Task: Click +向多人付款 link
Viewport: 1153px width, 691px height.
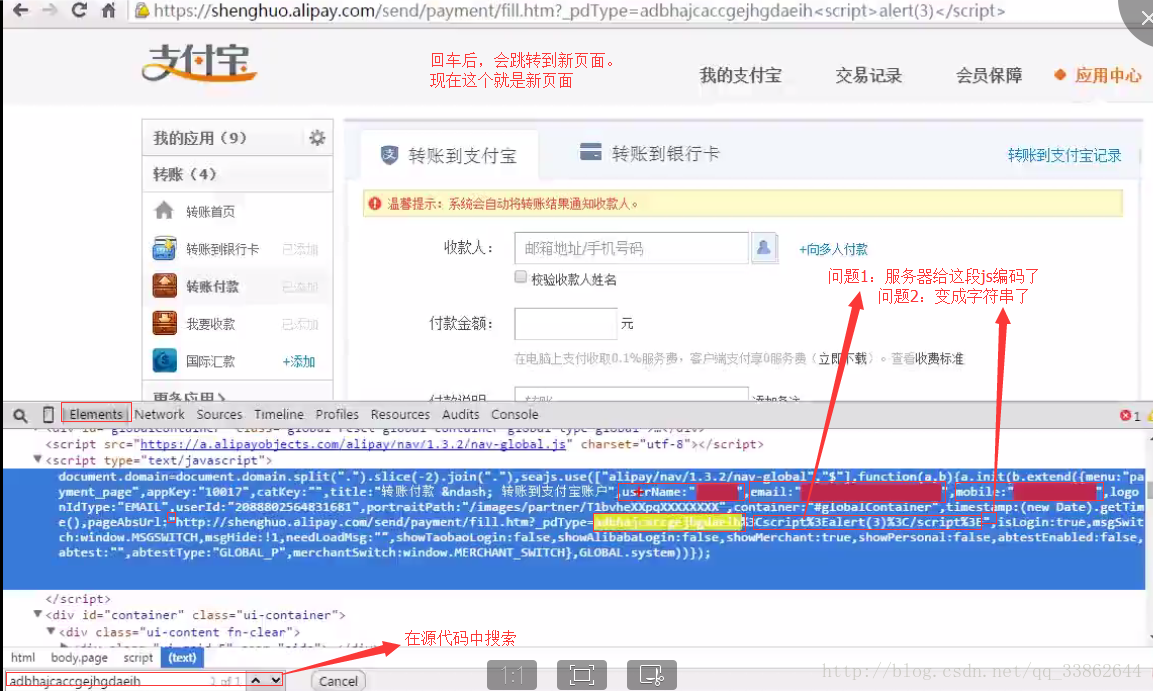Action: tap(833, 249)
